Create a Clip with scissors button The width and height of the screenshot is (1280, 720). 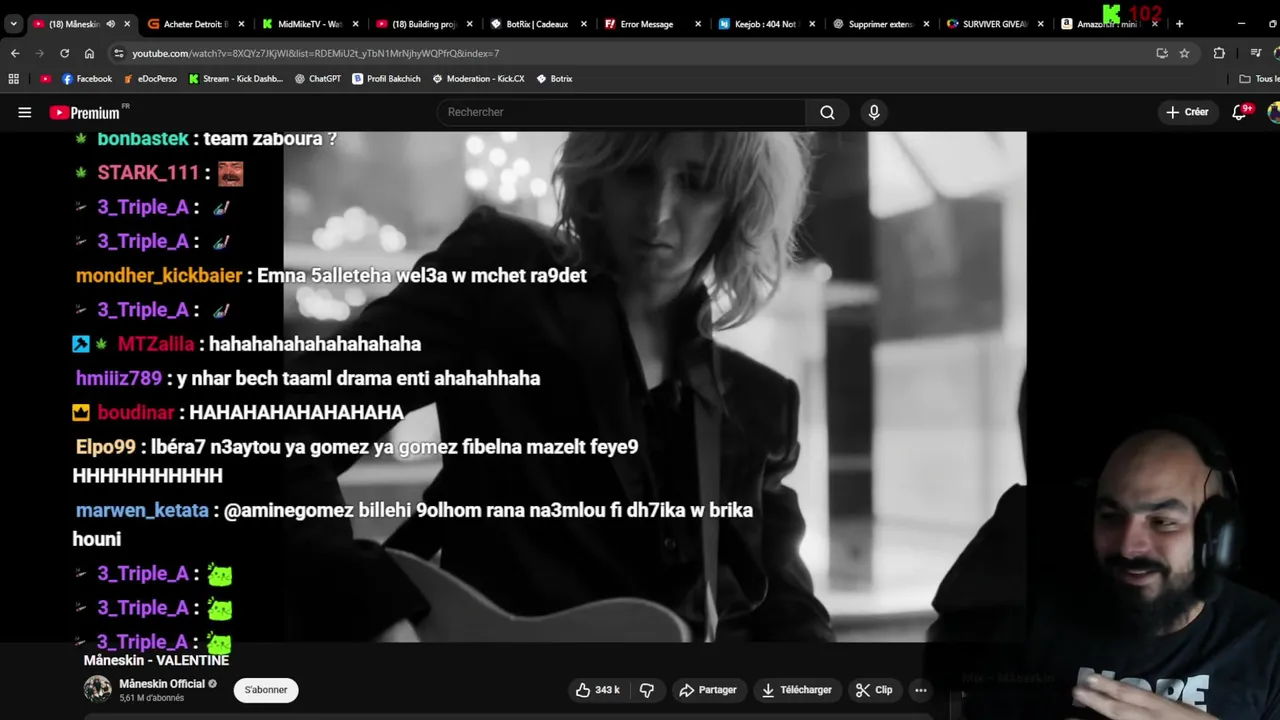(874, 690)
